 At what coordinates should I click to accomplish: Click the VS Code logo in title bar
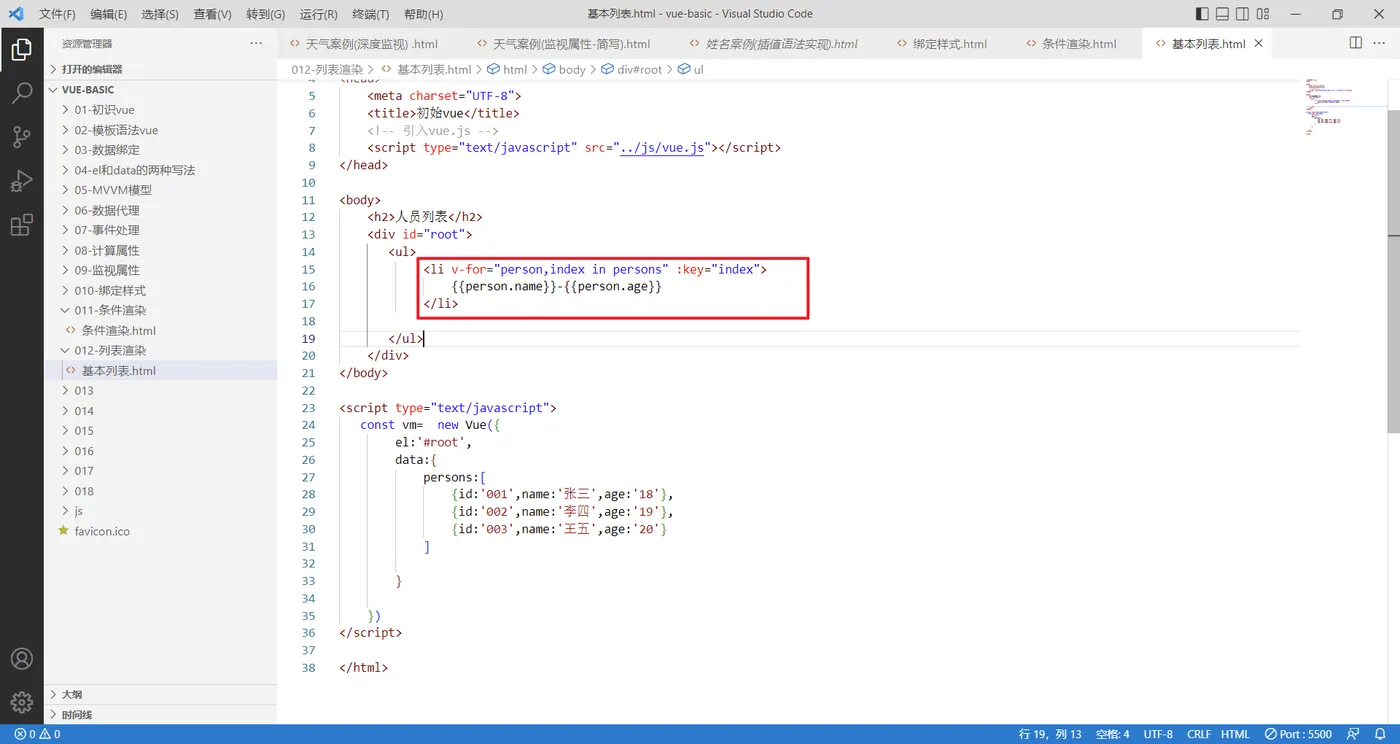tap(15, 14)
